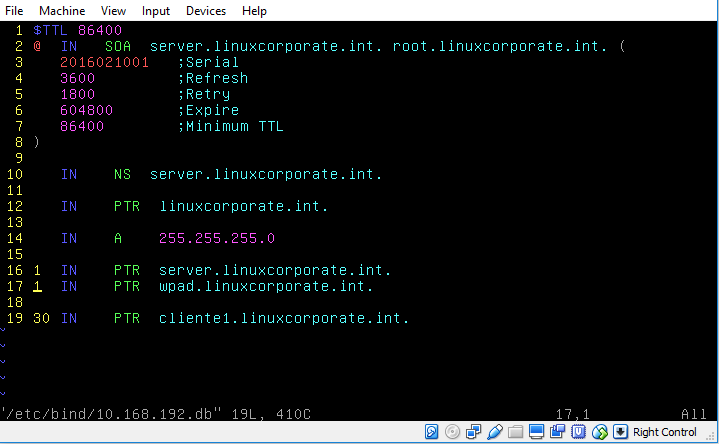This screenshot has height=444, width=719.
Task: Click the SOA record type keyword
Action: tap(118, 46)
